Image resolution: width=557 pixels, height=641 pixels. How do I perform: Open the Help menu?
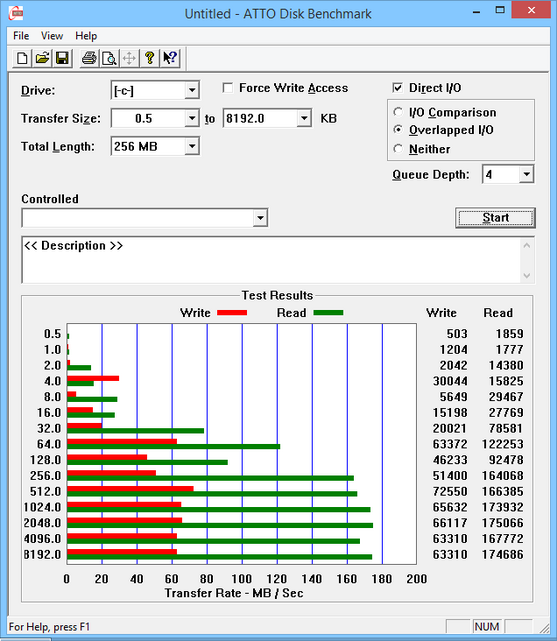tap(86, 36)
